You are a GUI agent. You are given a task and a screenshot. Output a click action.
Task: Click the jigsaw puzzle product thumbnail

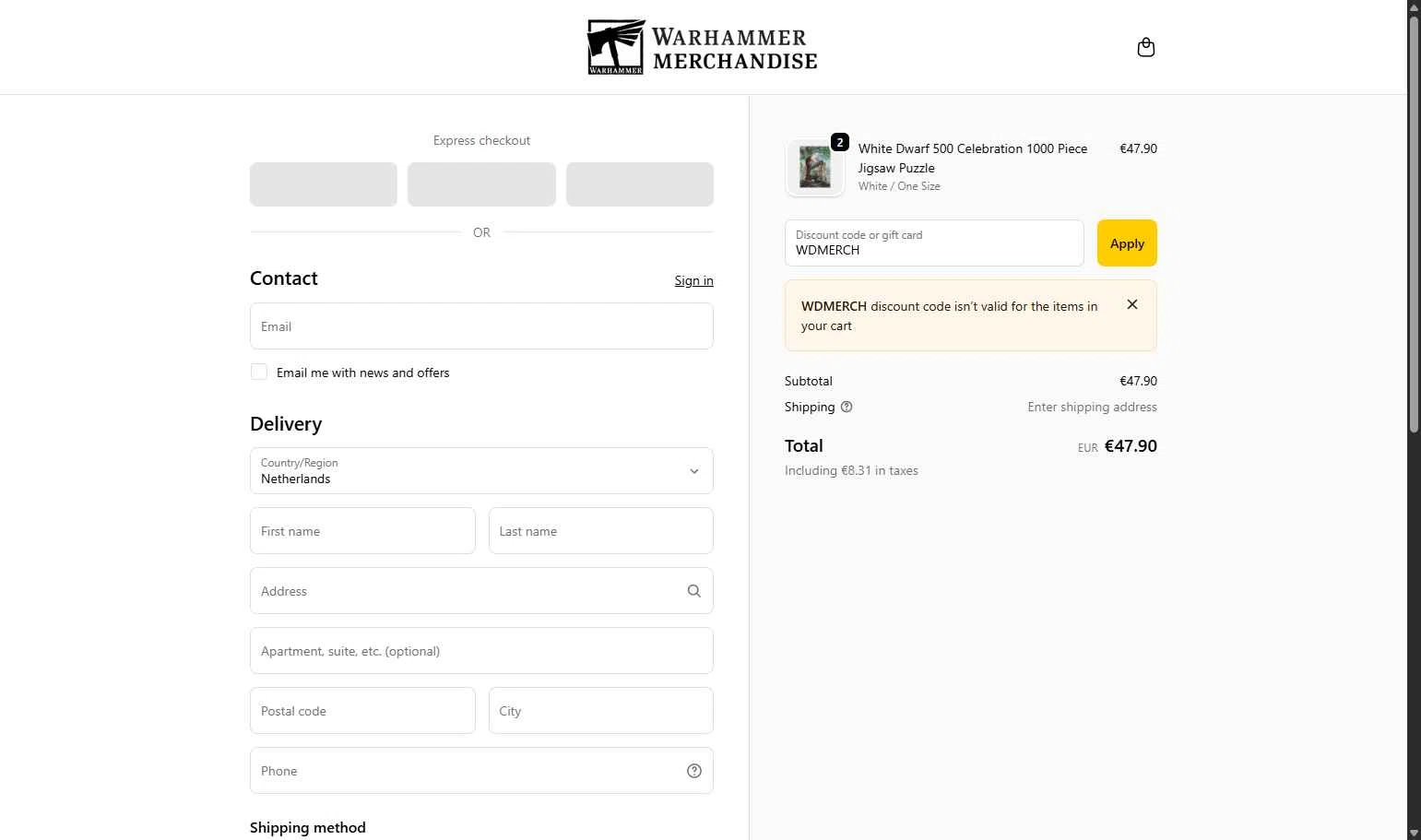pos(815,168)
